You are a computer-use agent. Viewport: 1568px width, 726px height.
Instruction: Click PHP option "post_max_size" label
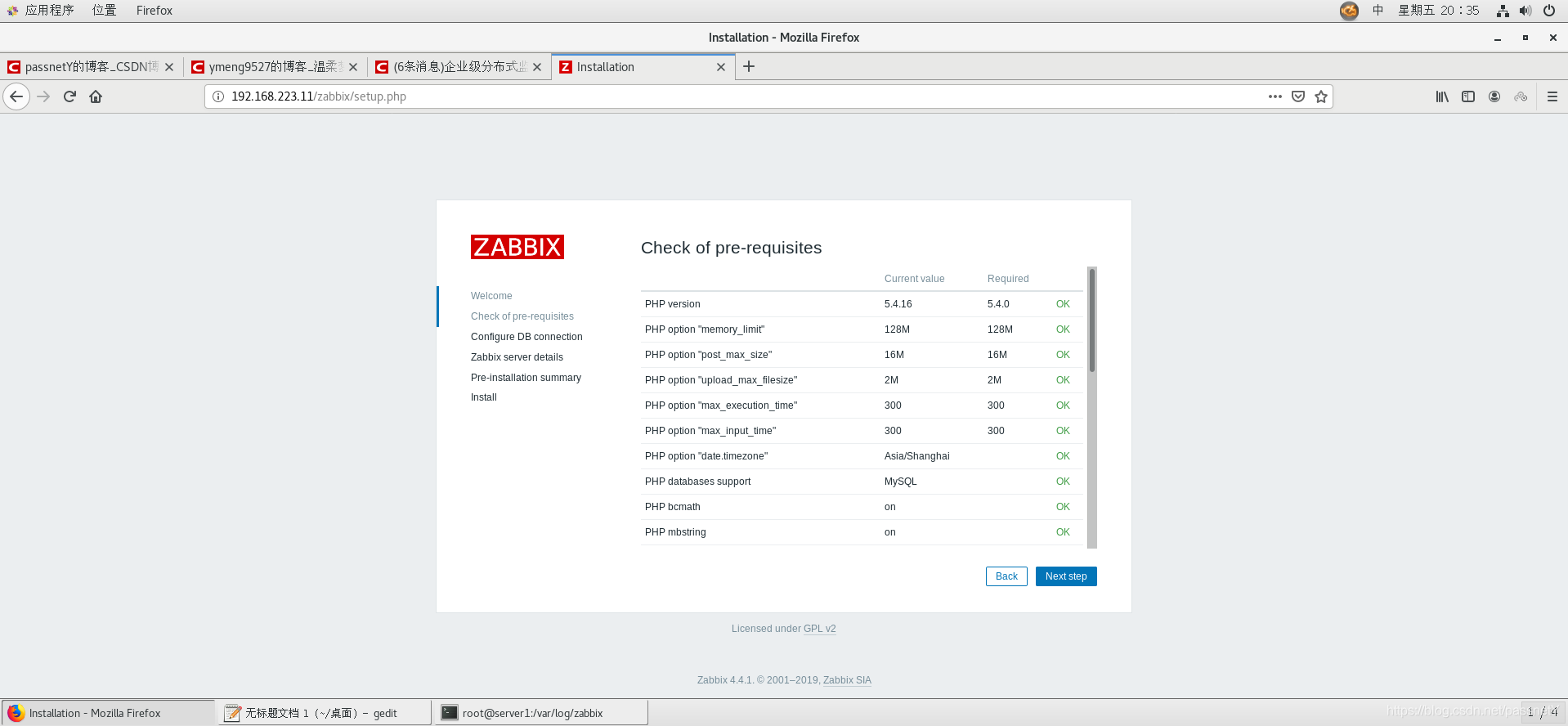708,355
